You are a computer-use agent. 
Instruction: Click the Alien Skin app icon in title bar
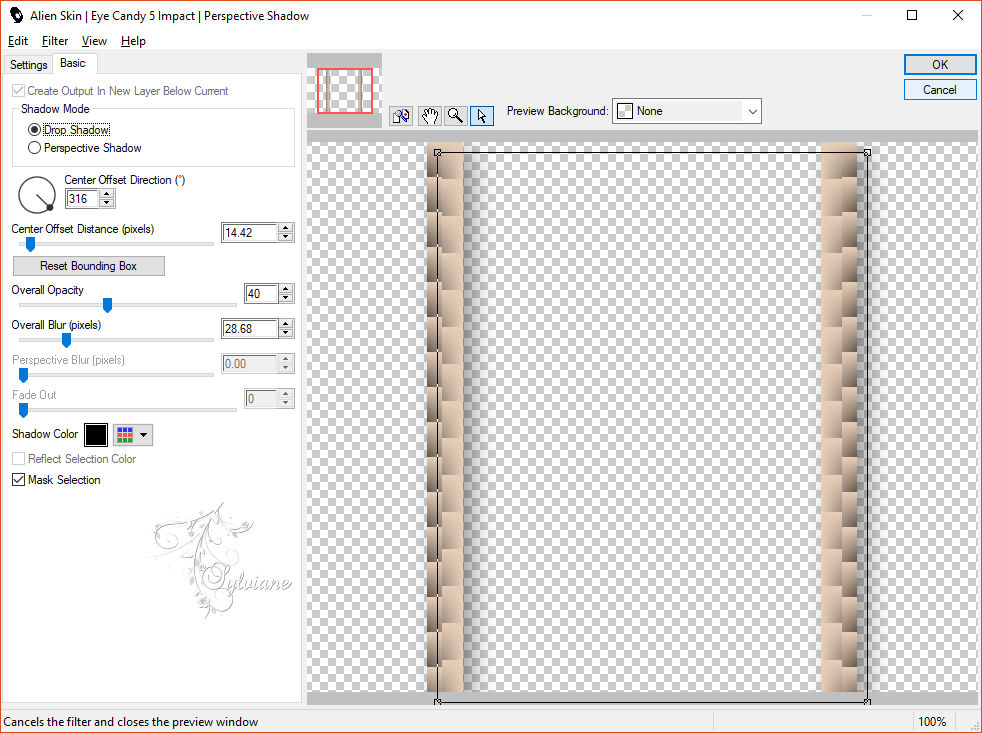pyautogui.click(x=16, y=15)
